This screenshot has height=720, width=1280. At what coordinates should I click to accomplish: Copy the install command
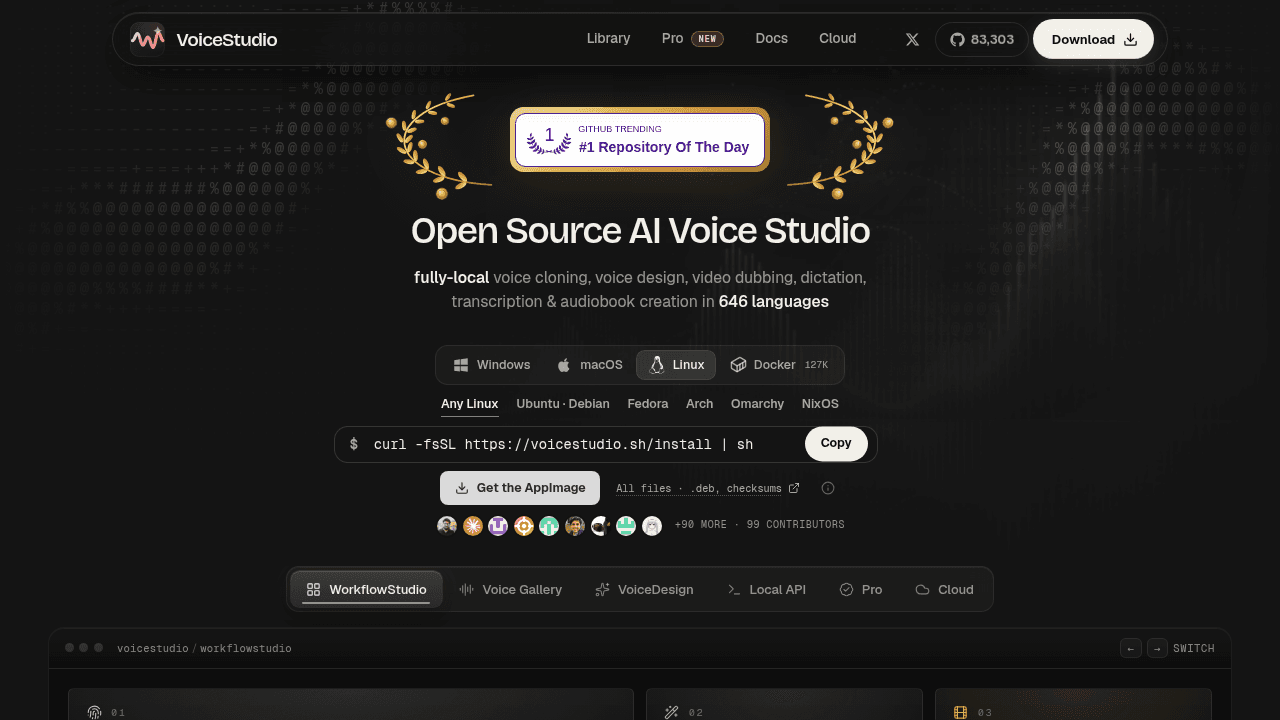point(836,443)
